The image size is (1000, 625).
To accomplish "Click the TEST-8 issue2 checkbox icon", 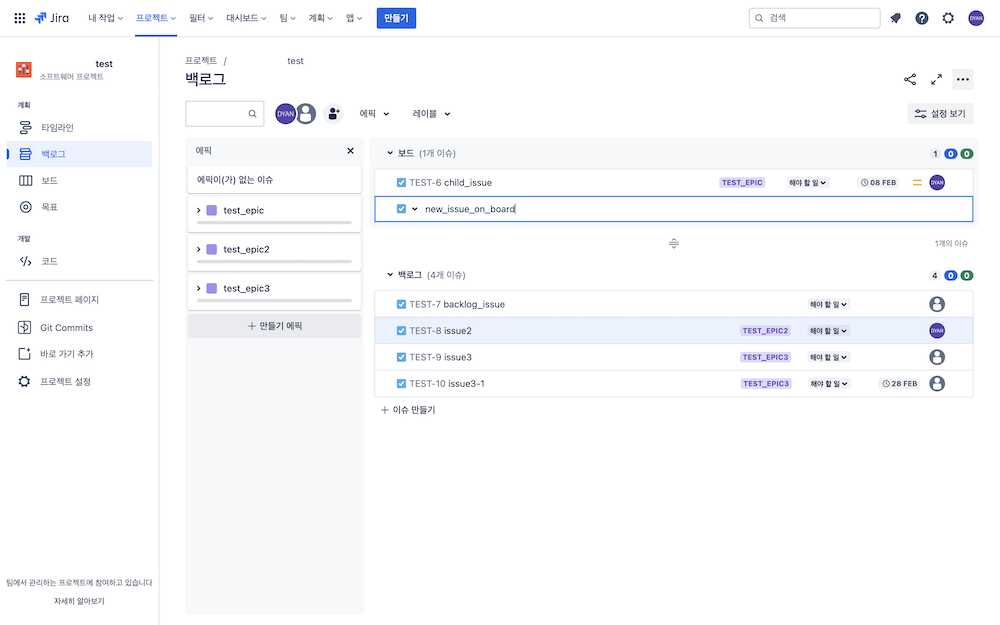I will tap(401, 331).
